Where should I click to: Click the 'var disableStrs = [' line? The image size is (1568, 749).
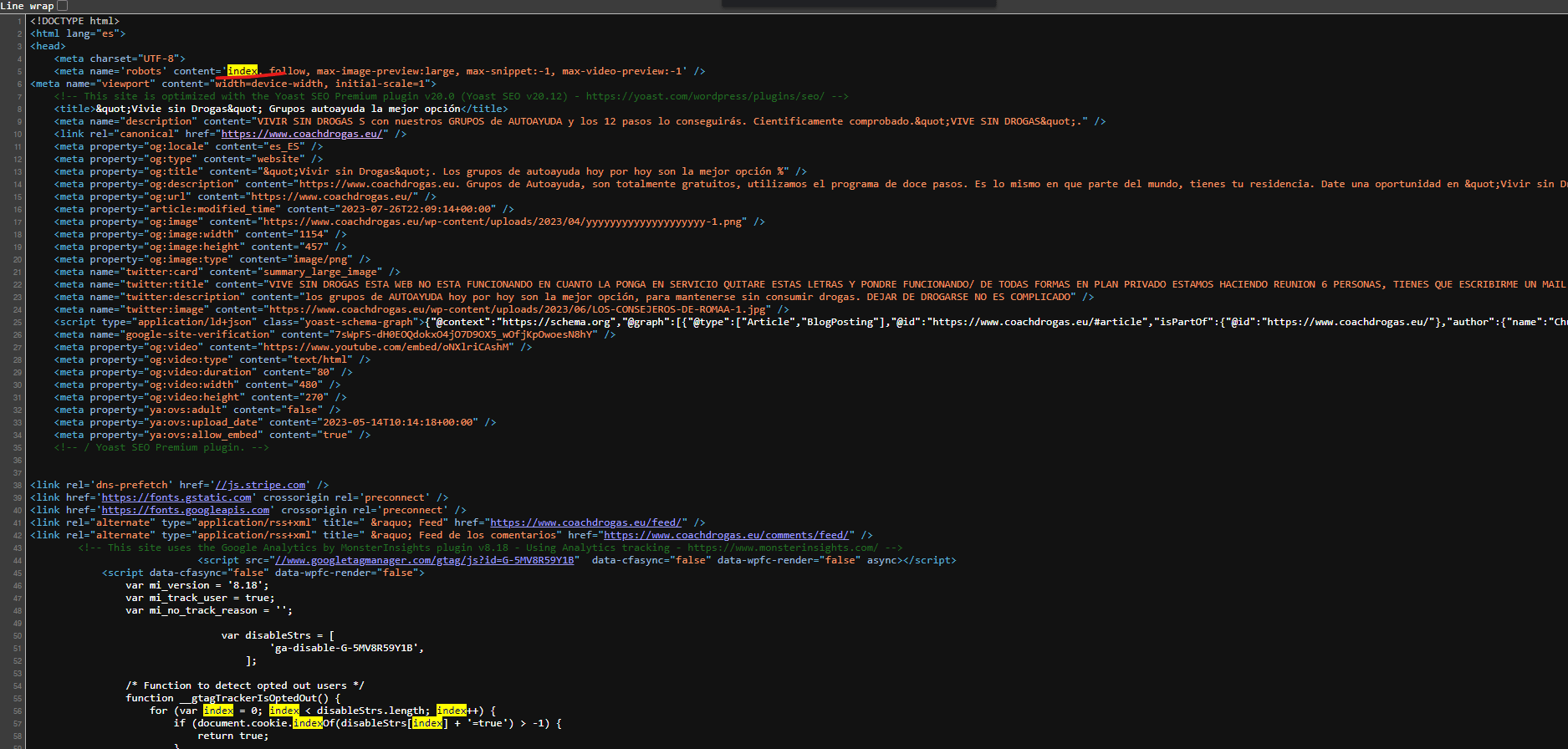pyautogui.click(x=278, y=635)
